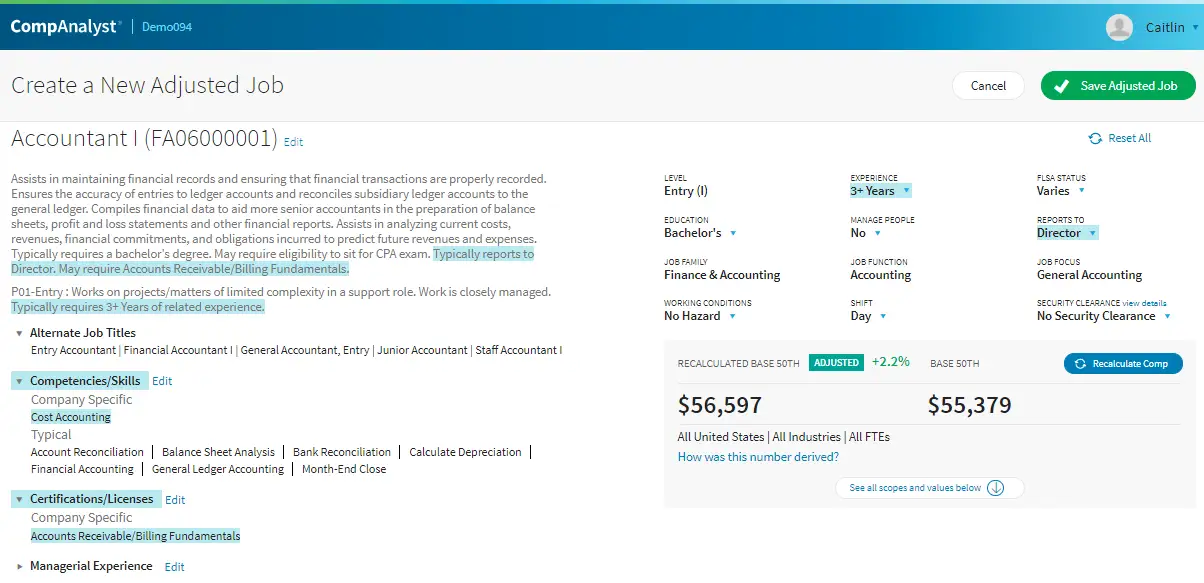Click the Recalculate Comp button
1204x583 pixels.
(1123, 364)
